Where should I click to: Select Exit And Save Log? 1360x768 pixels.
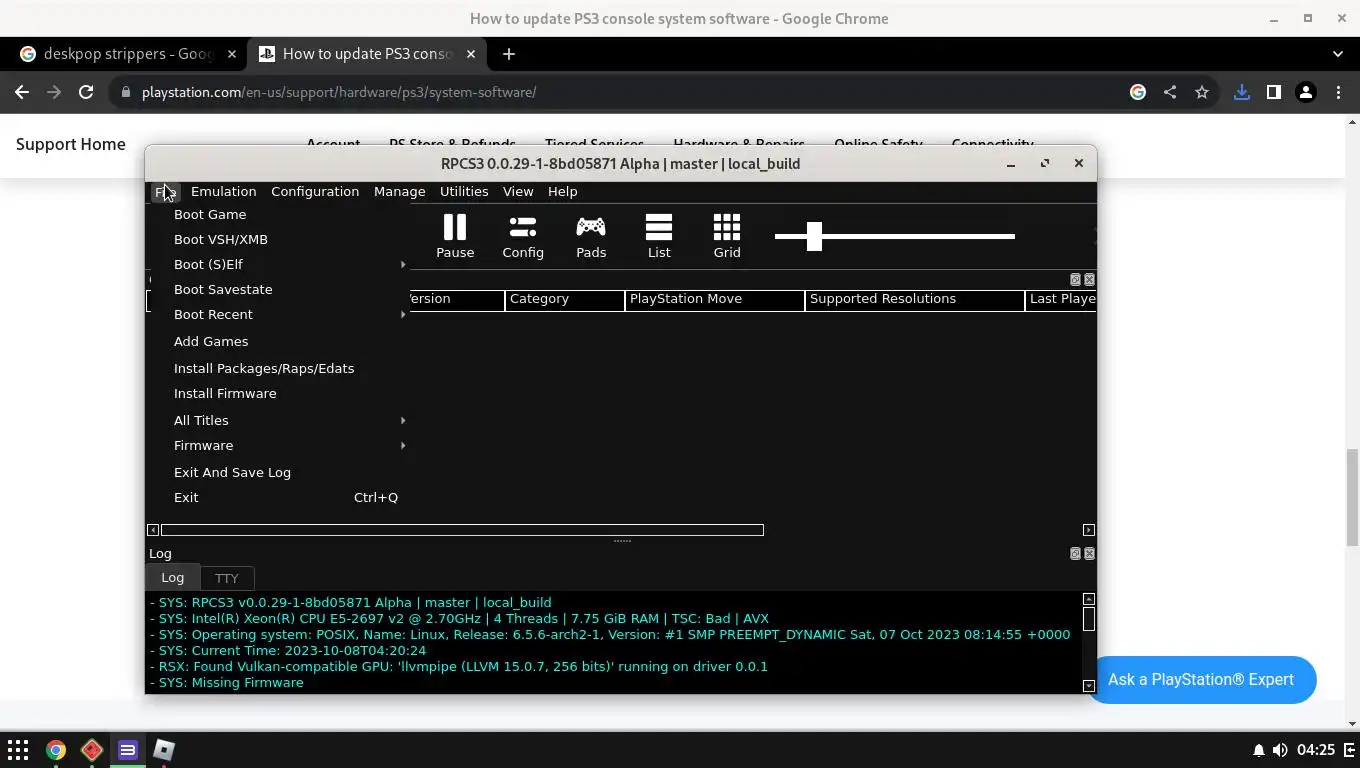coord(278,472)
